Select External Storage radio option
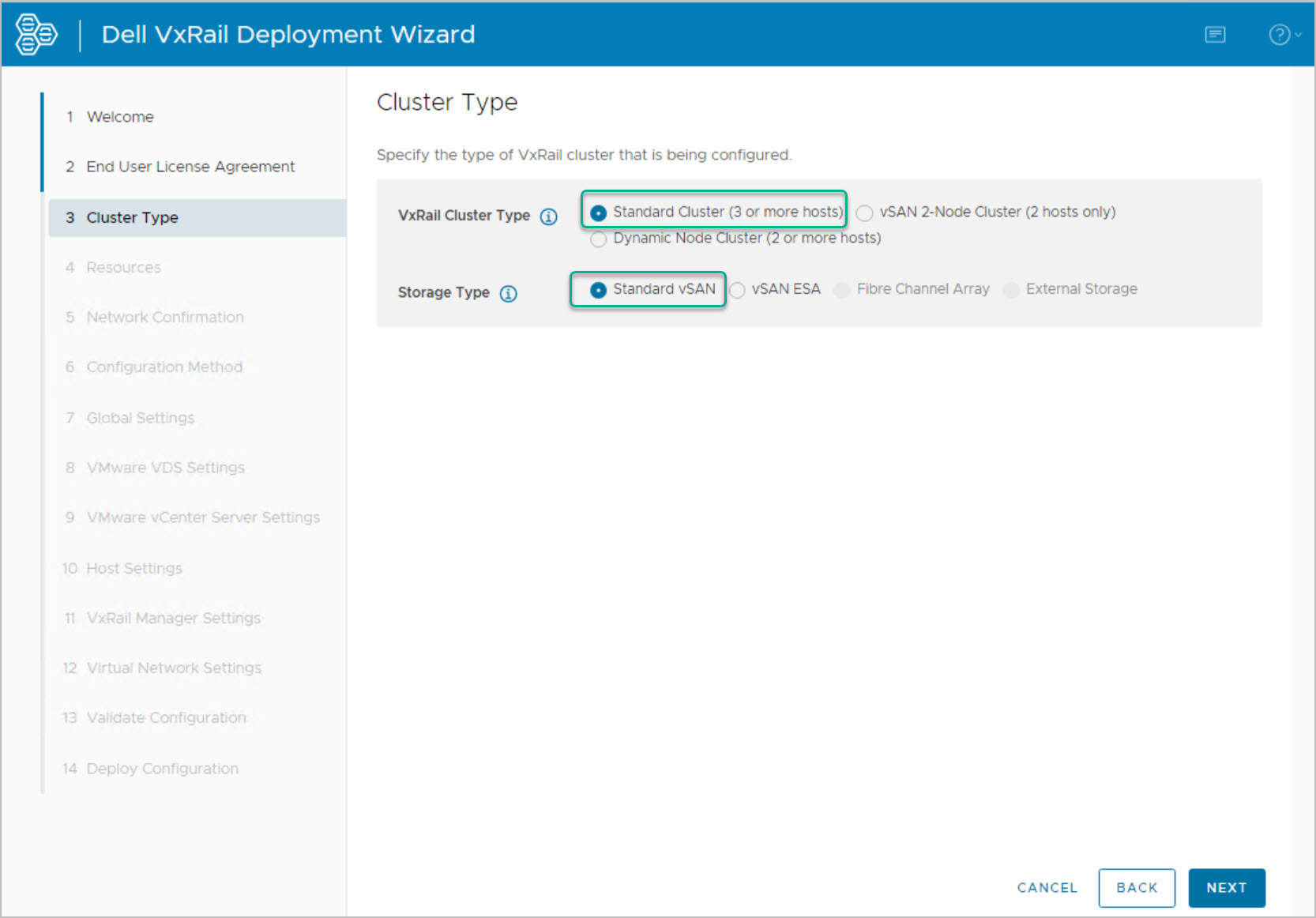The height and width of the screenshot is (918, 1316). [1011, 290]
